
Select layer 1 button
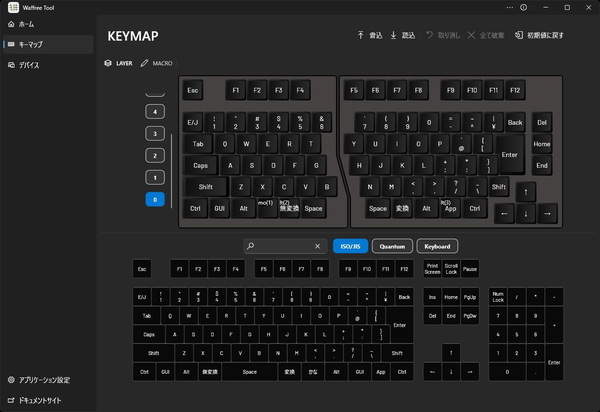tap(155, 178)
